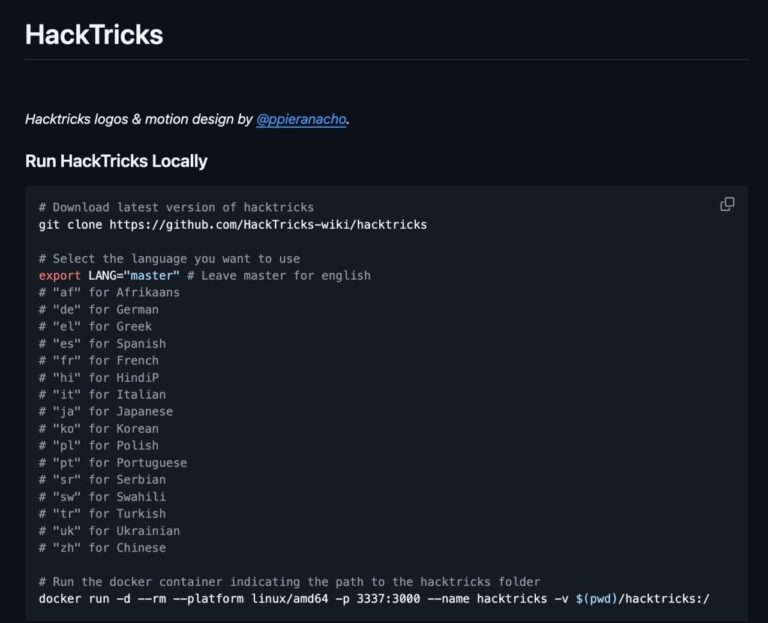The height and width of the screenshot is (623, 768).
Task: Click the Hacktricks logos & motion design text
Action: pyautogui.click(x=139, y=120)
